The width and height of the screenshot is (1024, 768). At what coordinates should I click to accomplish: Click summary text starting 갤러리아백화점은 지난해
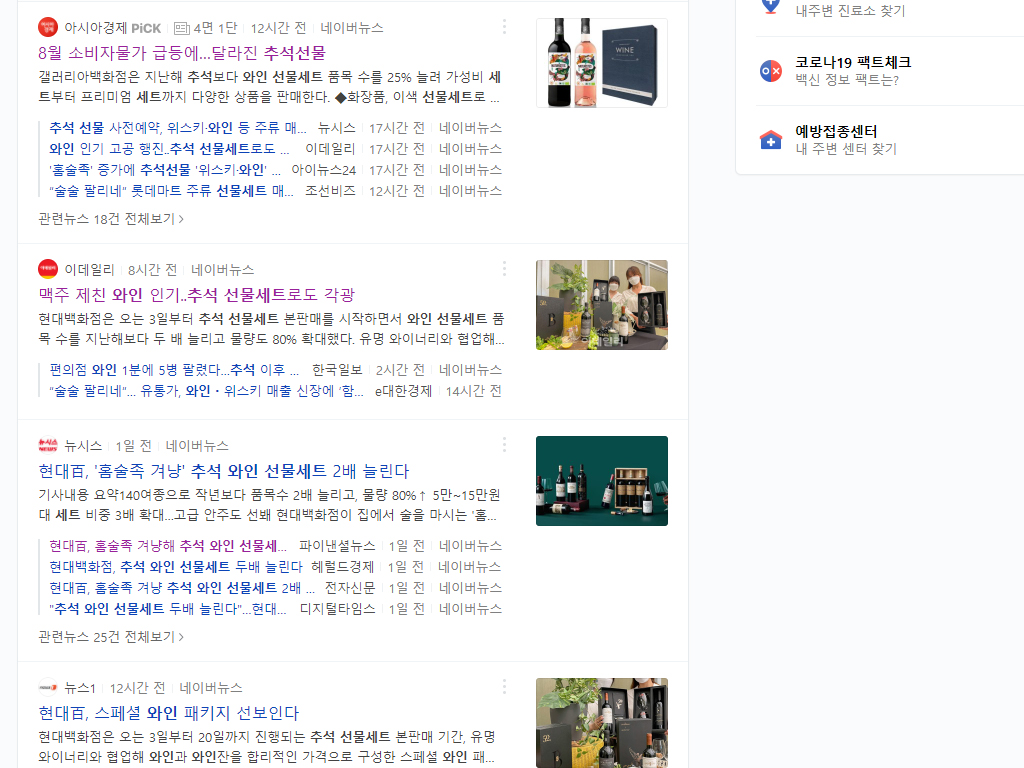click(270, 87)
